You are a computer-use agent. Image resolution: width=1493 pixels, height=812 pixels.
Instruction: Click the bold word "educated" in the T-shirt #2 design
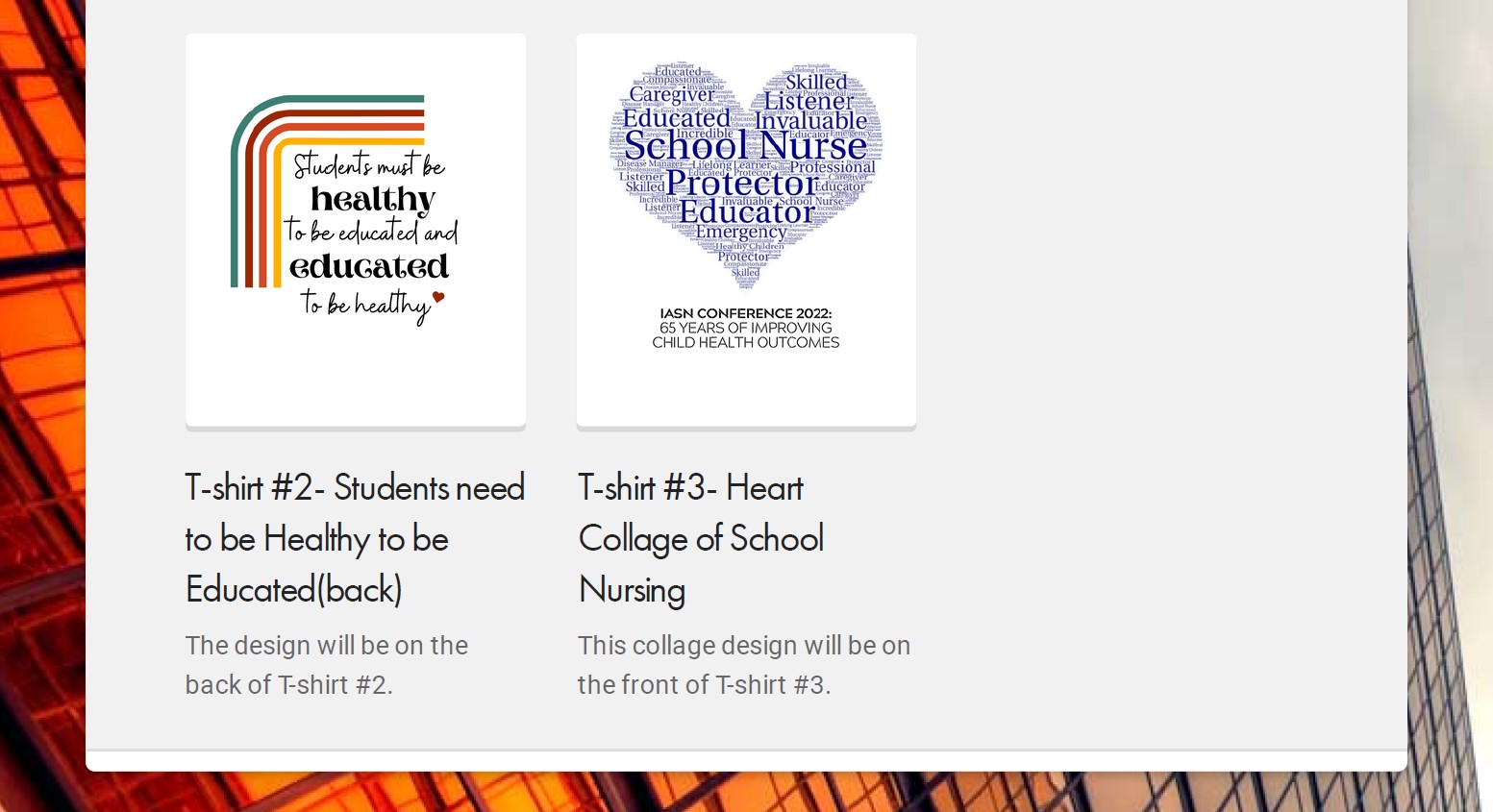tap(369, 266)
